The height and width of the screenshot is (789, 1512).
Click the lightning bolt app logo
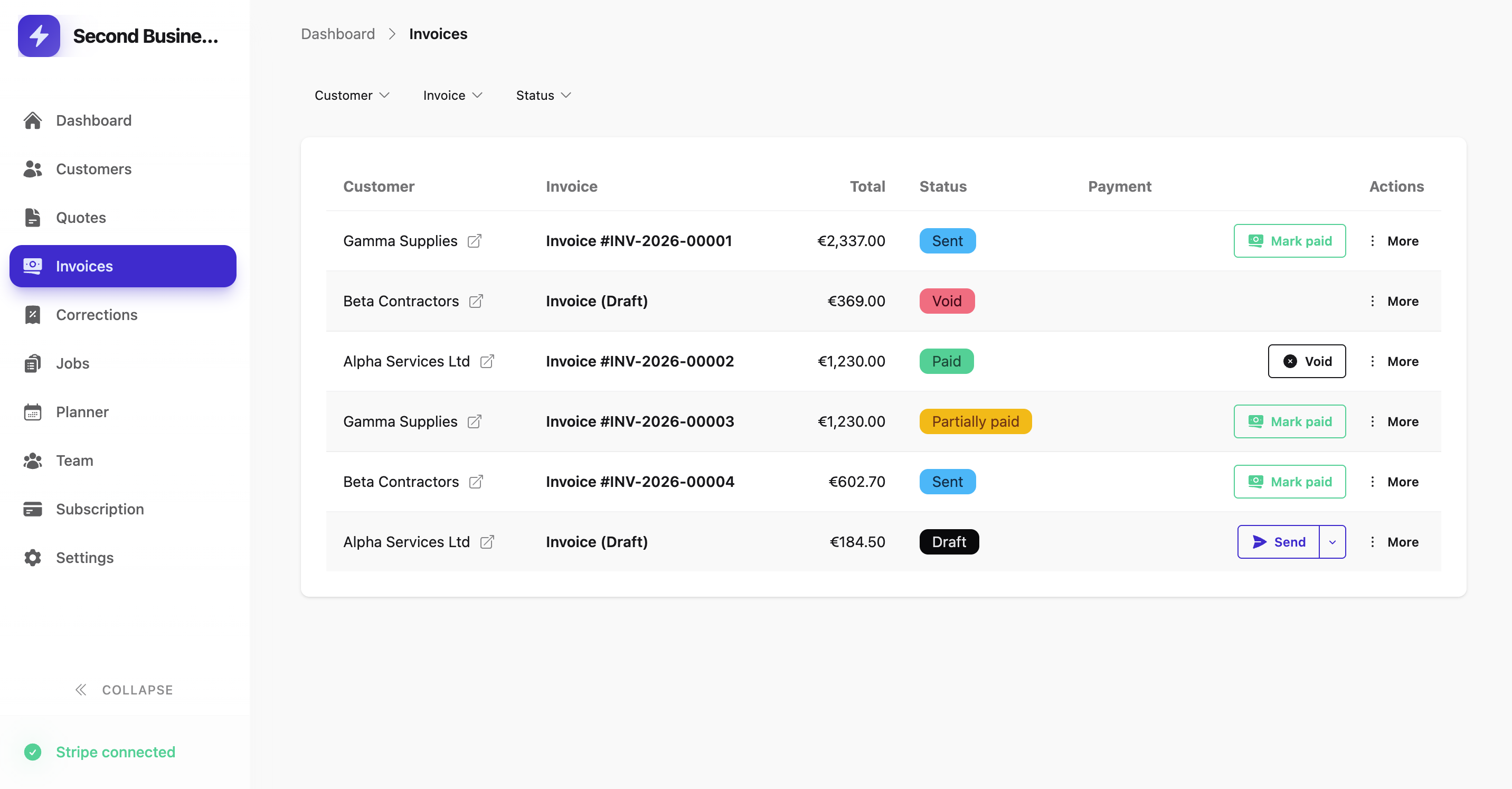39,36
